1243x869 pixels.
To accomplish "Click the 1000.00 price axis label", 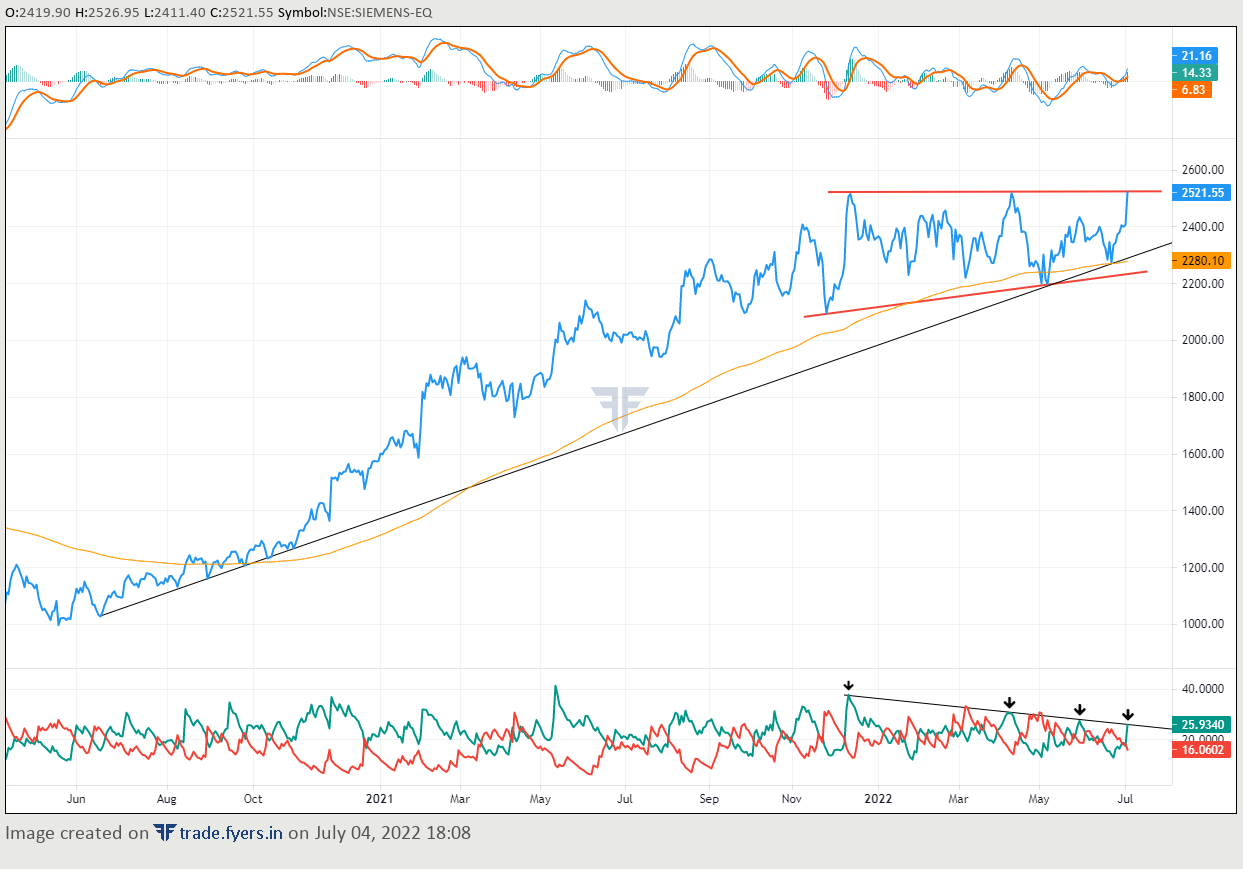I will (1202, 624).
